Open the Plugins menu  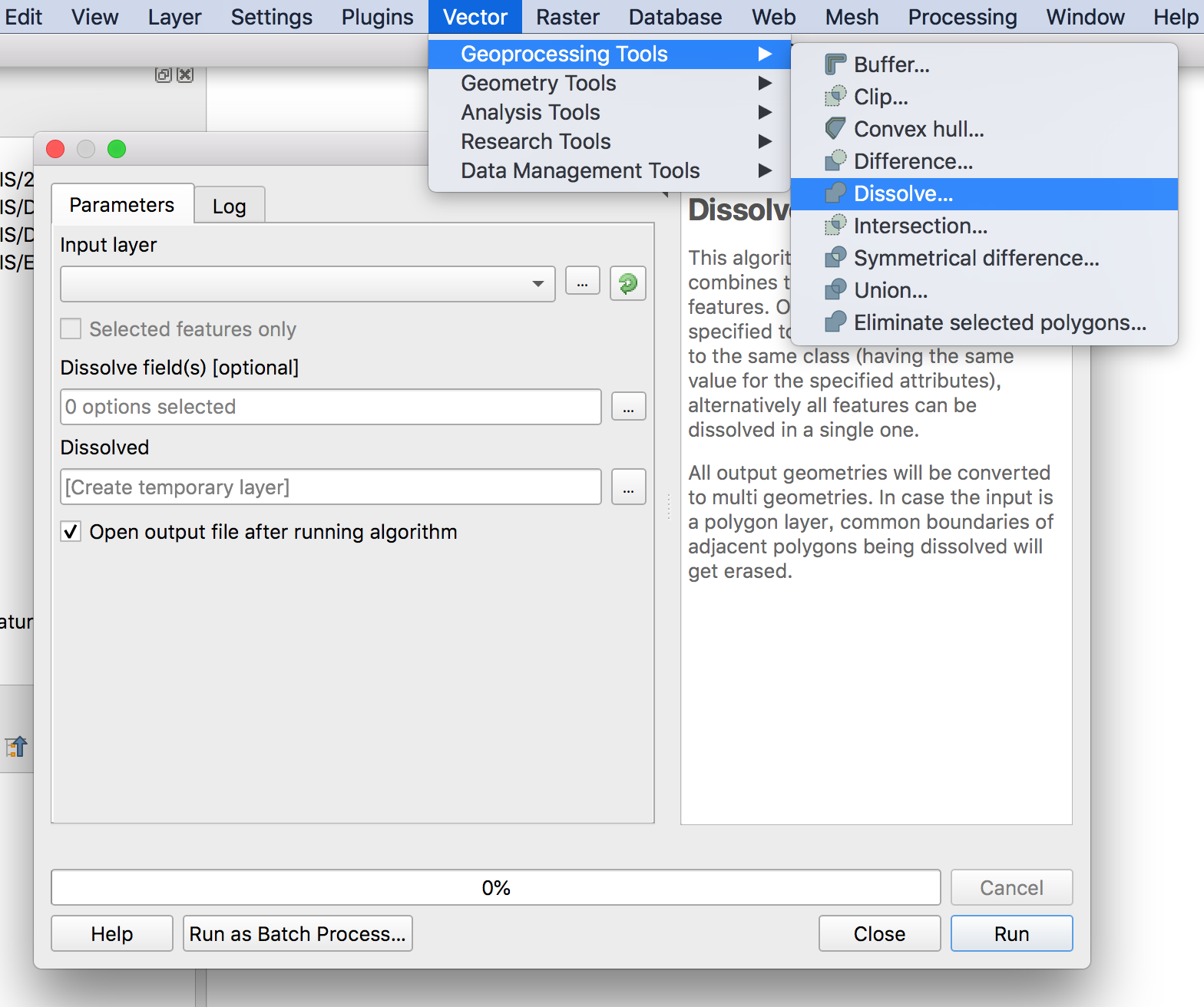(377, 17)
